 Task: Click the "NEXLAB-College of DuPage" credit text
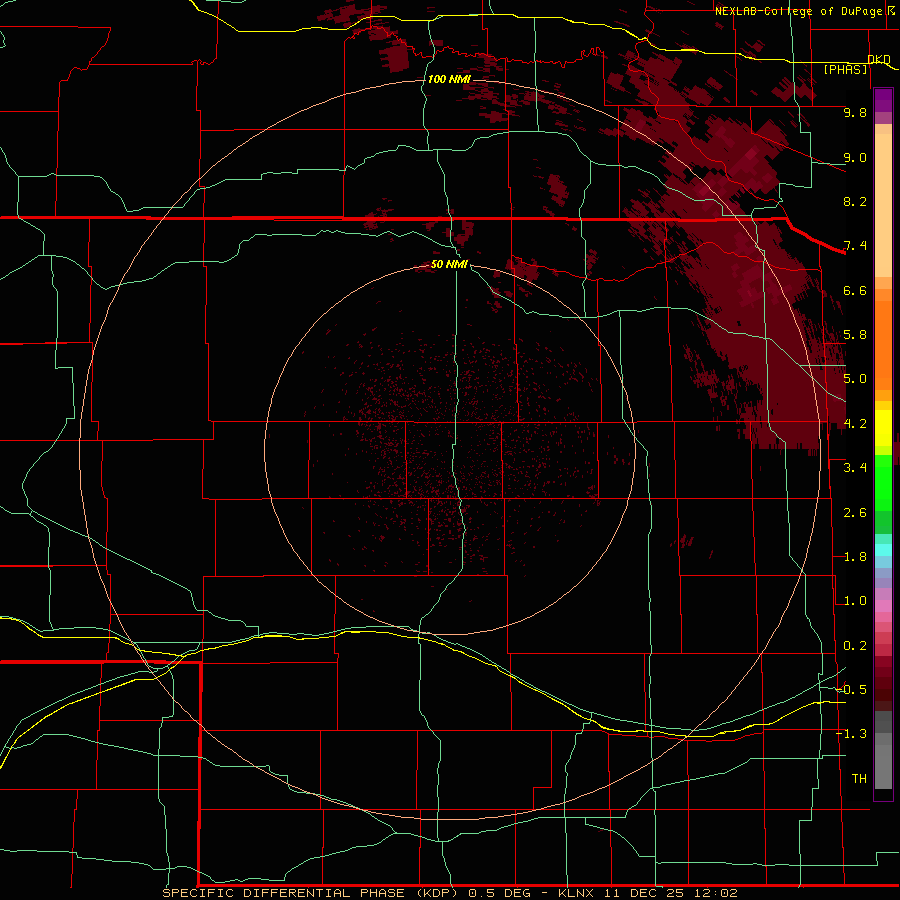coord(801,11)
